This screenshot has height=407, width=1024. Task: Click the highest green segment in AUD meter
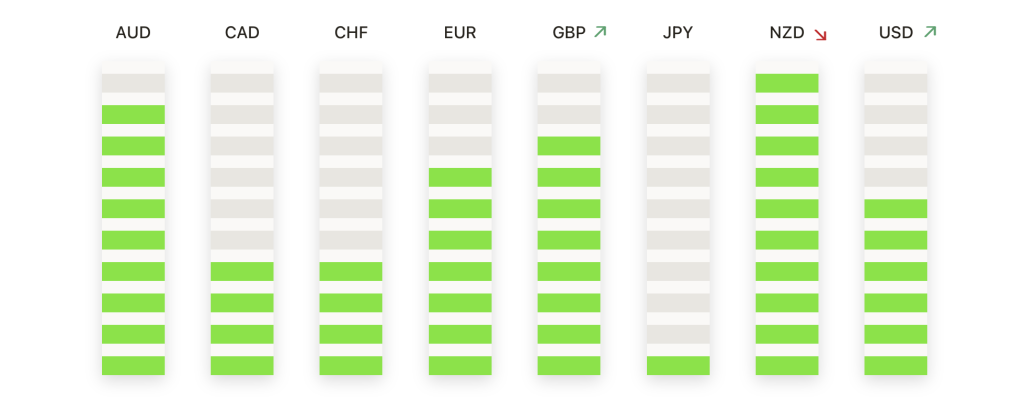pos(133,114)
